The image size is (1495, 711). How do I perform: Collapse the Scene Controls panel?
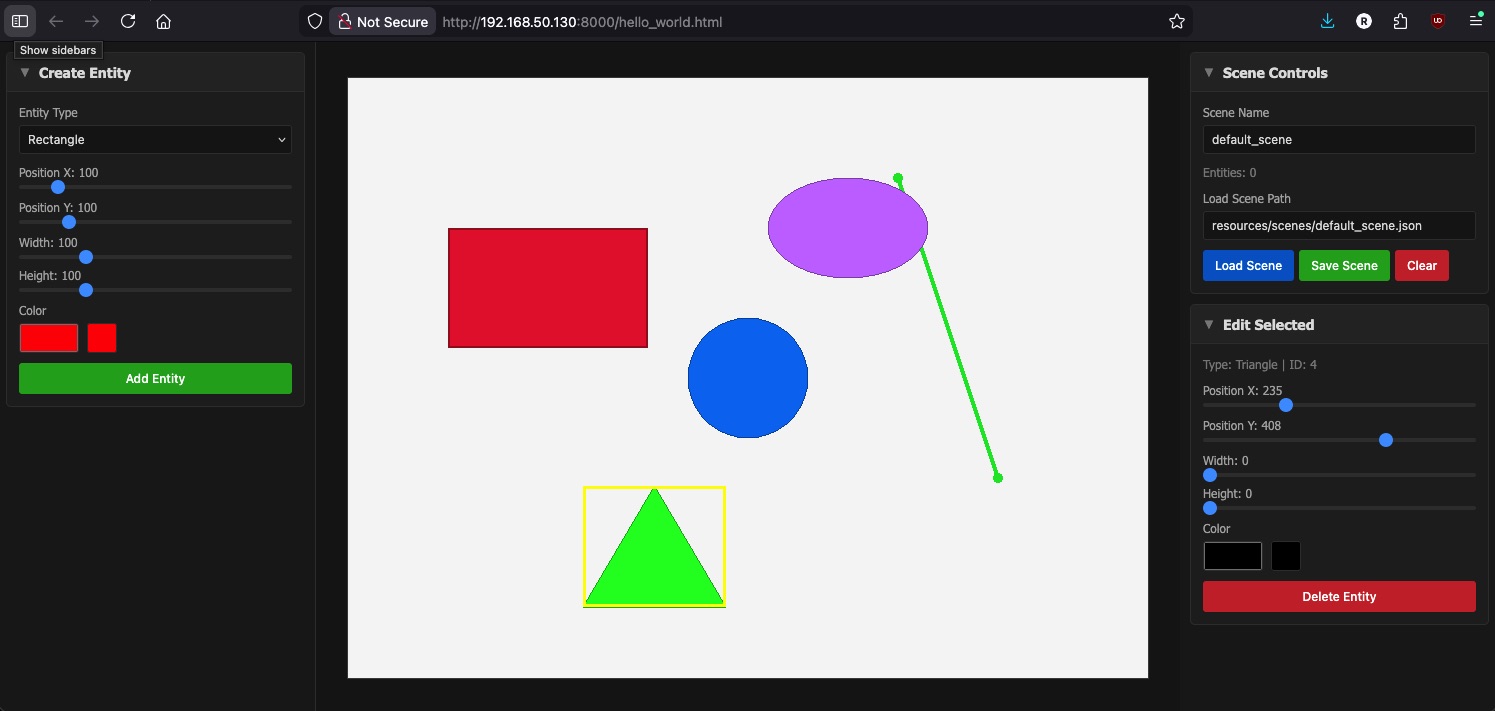1209,73
